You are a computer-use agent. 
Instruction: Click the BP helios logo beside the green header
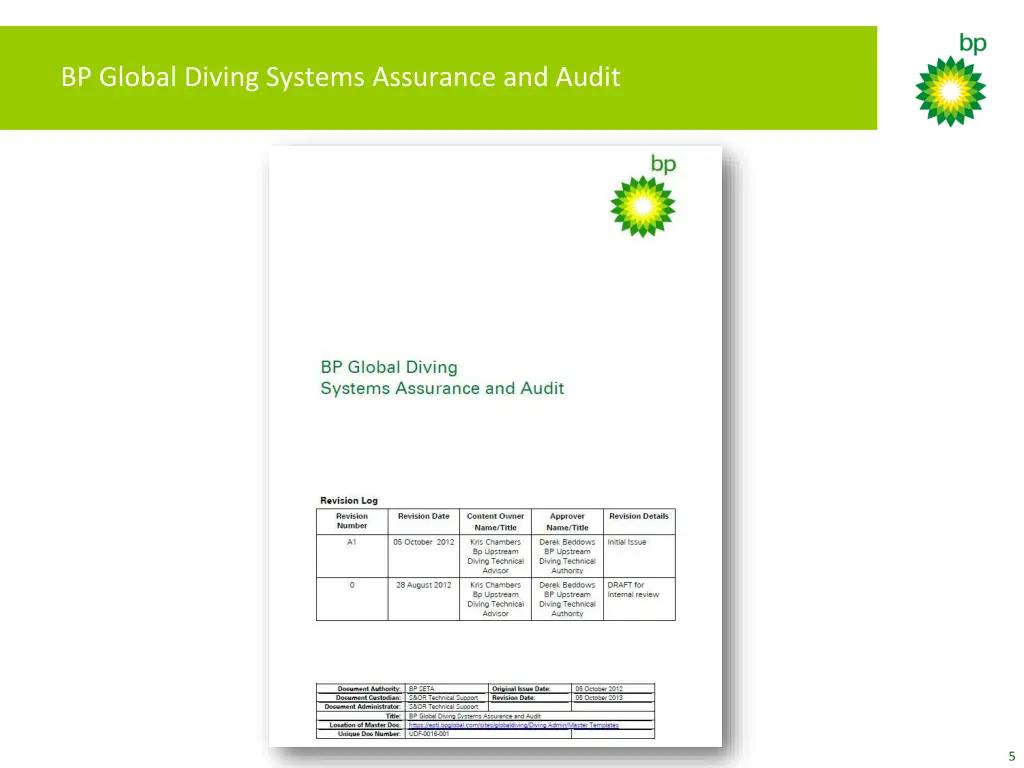click(x=951, y=80)
